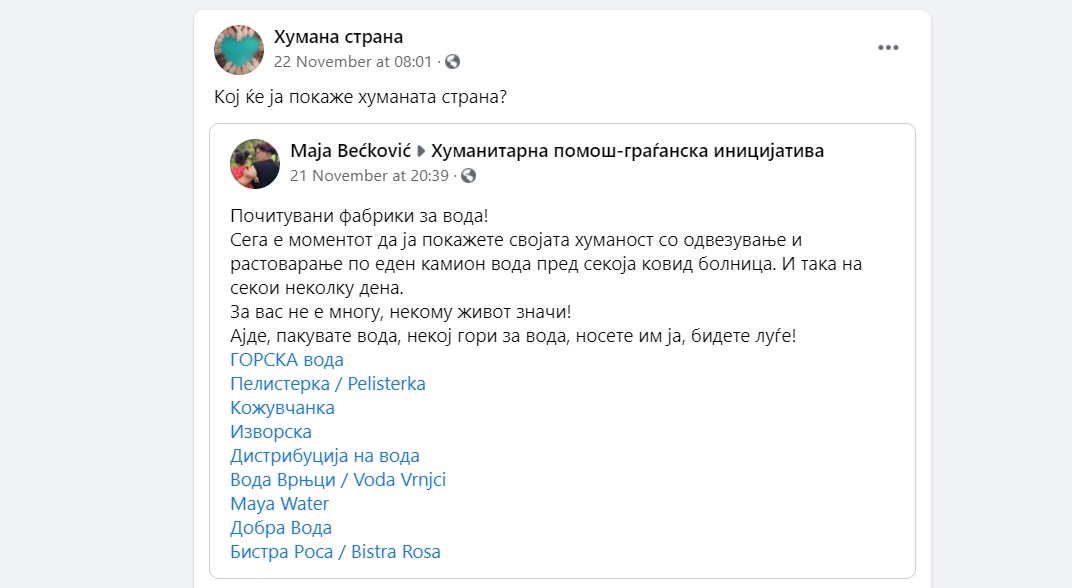Viewport: 1072px width, 588px height.
Task: Open the Добра Вода tagged page
Action: coord(281,528)
